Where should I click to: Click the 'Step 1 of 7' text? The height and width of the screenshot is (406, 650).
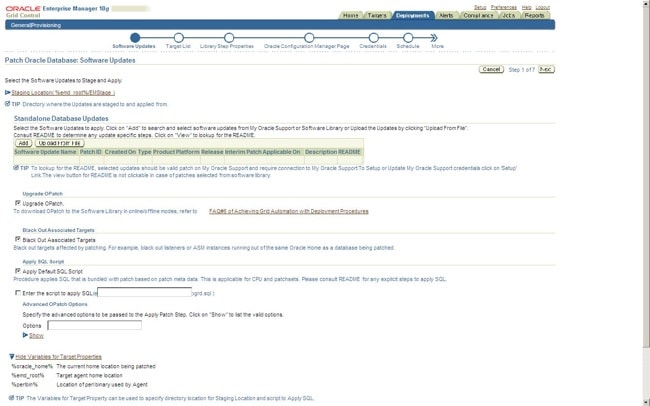522,70
